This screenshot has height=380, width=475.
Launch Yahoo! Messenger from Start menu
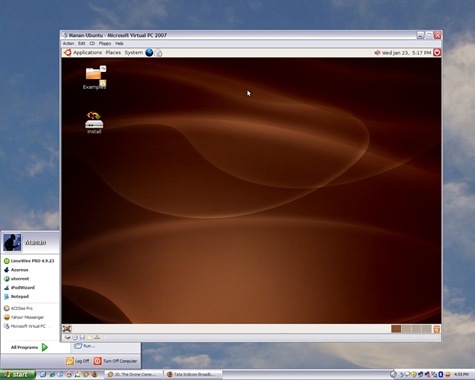click(x=24, y=317)
